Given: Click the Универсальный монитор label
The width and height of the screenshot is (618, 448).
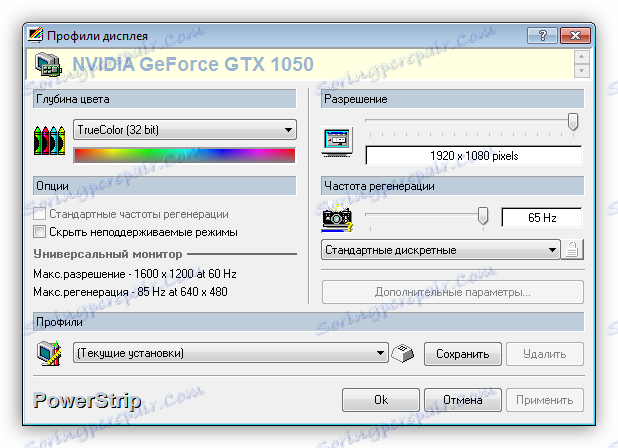Looking at the screenshot, I should [108, 254].
